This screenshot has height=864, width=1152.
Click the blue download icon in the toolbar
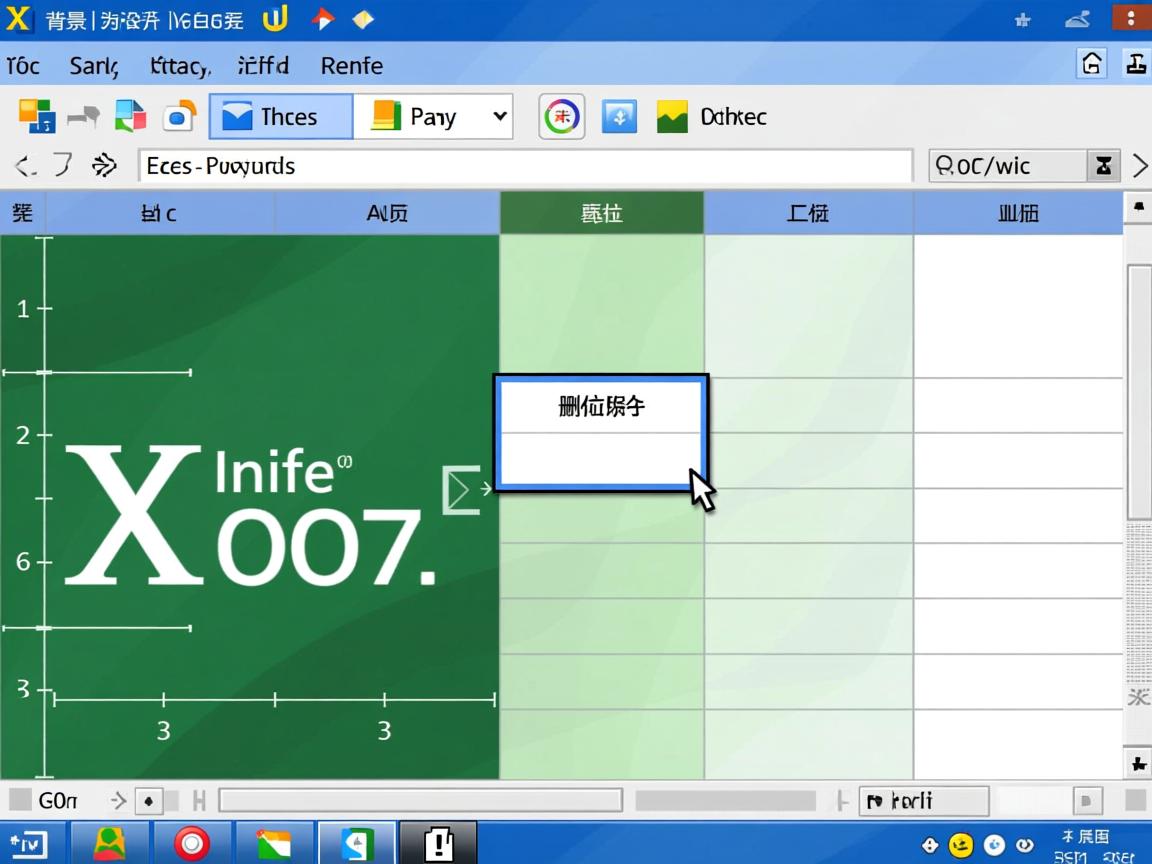click(618, 116)
